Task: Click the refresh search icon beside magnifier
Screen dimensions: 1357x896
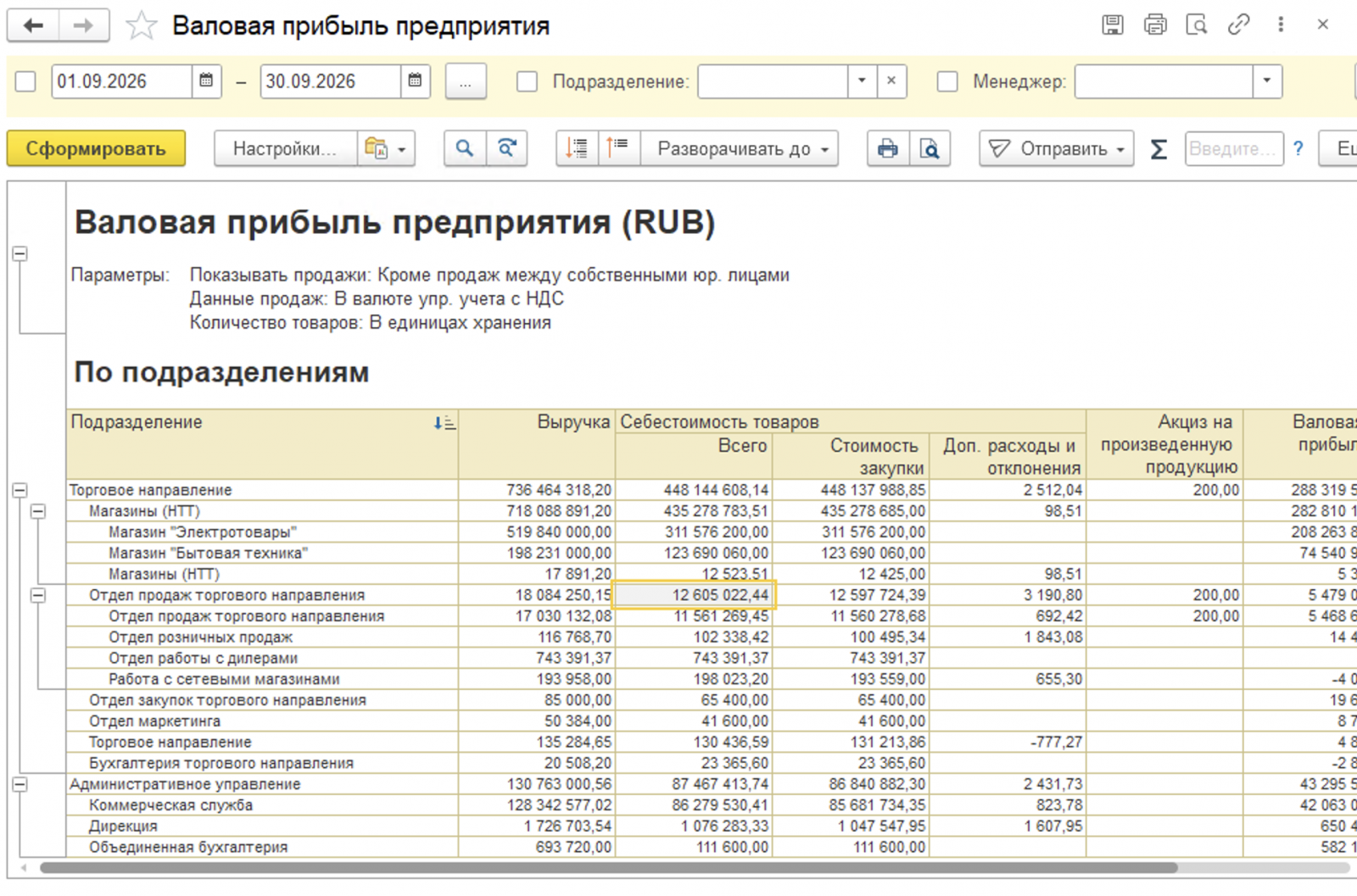Action: tap(506, 148)
